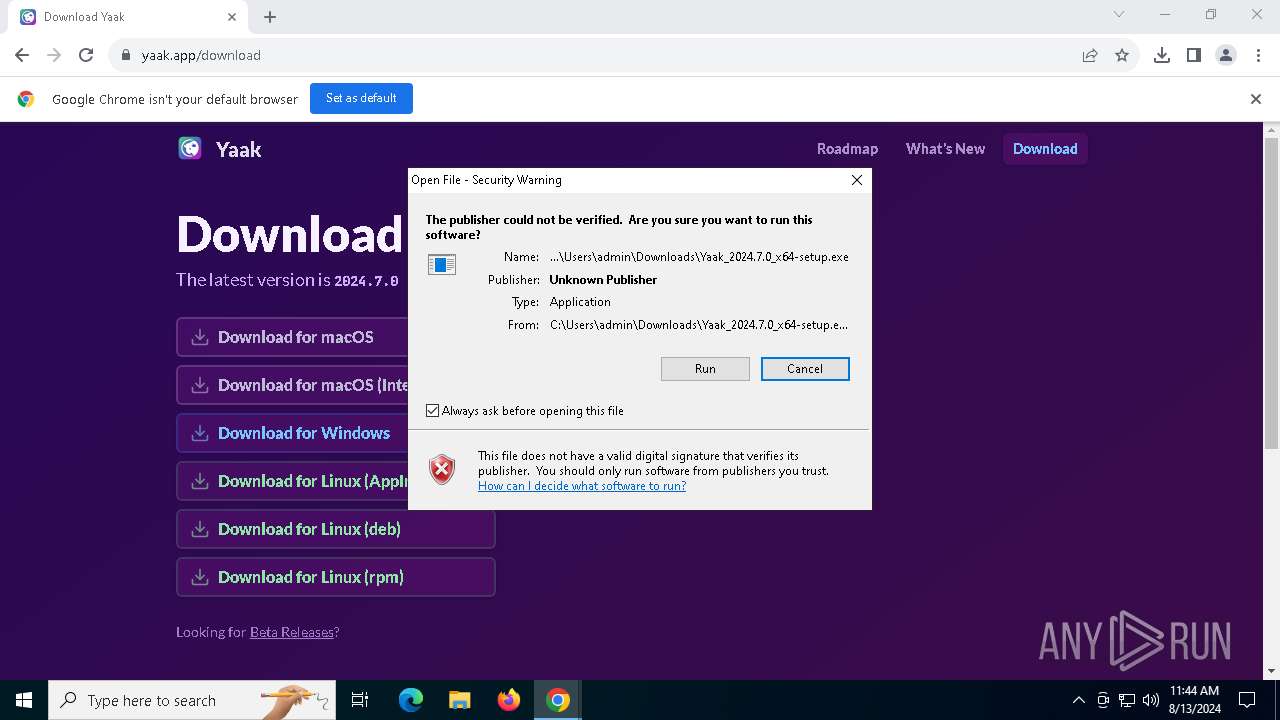Image resolution: width=1280 pixels, height=720 pixels.
Task: Launch Microsoft Edge from taskbar
Action: (x=411, y=700)
